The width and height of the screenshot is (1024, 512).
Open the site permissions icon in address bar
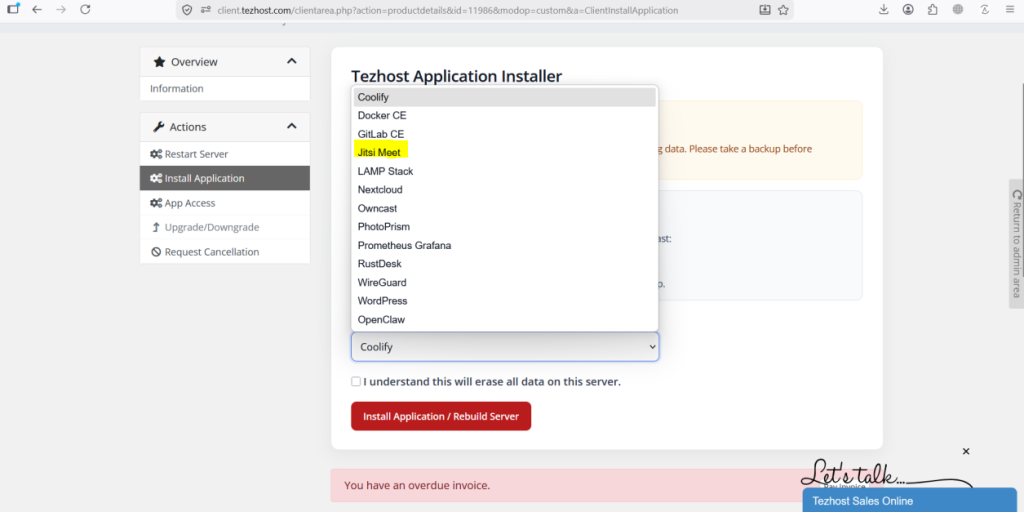point(206,10)
